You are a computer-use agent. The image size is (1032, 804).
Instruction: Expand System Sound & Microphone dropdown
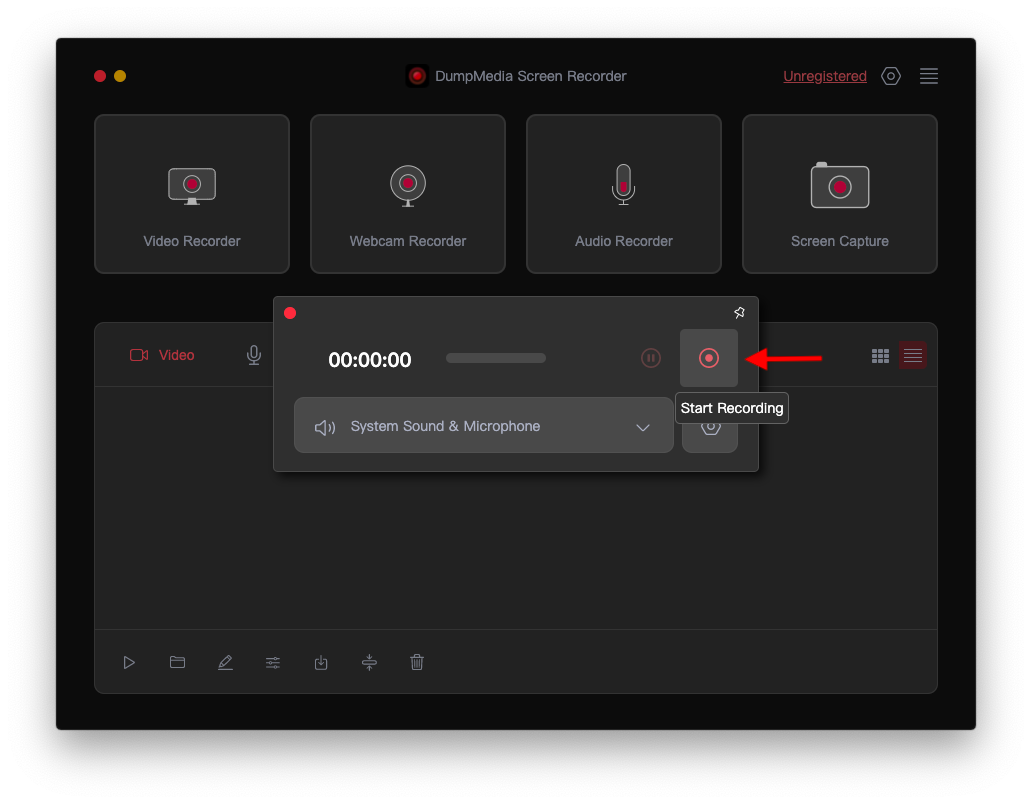[484, 426]
